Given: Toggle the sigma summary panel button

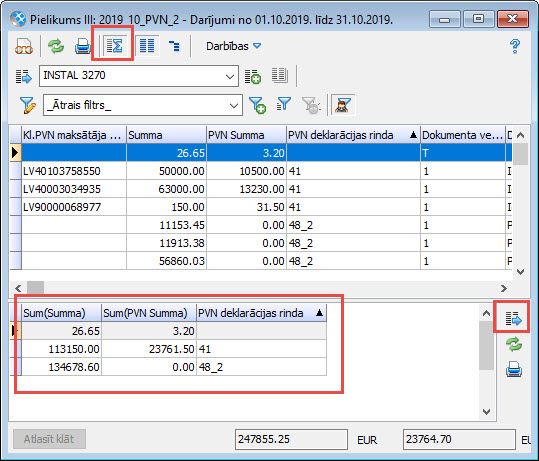Looking at the screenshot, I should [115, 45].
